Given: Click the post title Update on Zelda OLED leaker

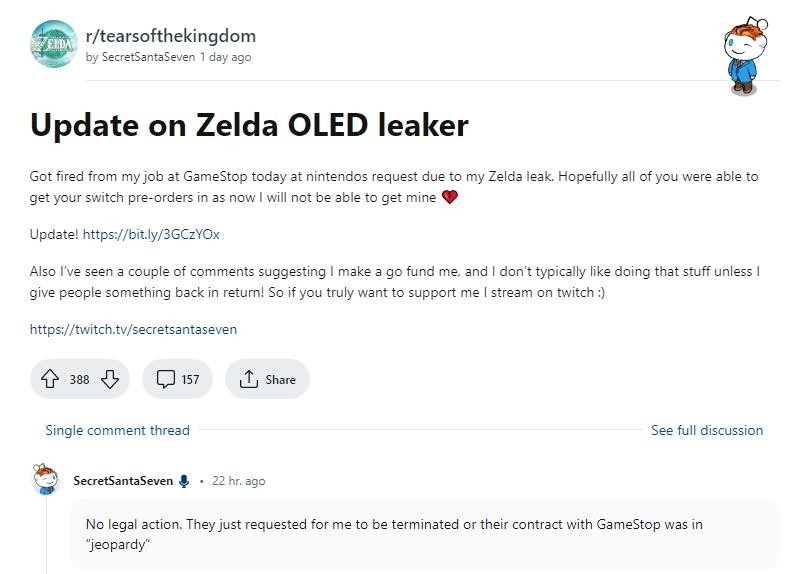Looking at the screenshot, I should (249, 125).
